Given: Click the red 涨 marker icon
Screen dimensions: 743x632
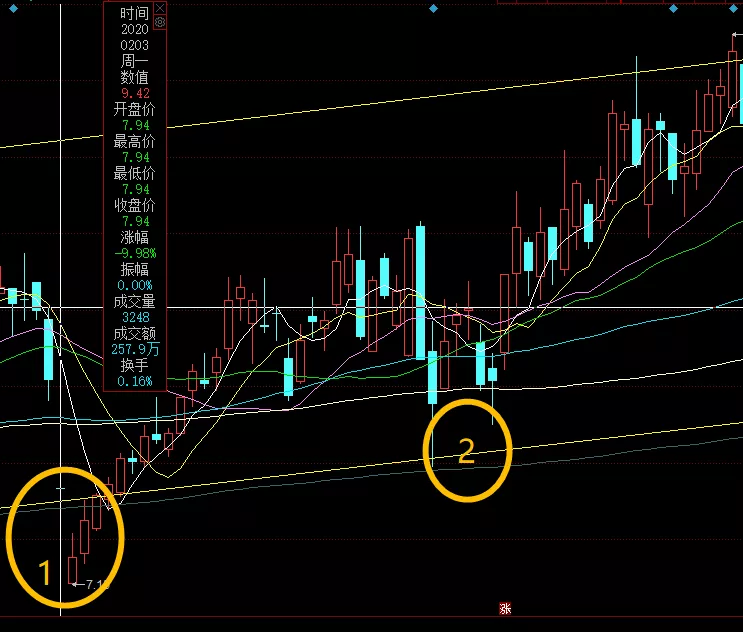Looking at the screenshot, I should click(505, 607).
